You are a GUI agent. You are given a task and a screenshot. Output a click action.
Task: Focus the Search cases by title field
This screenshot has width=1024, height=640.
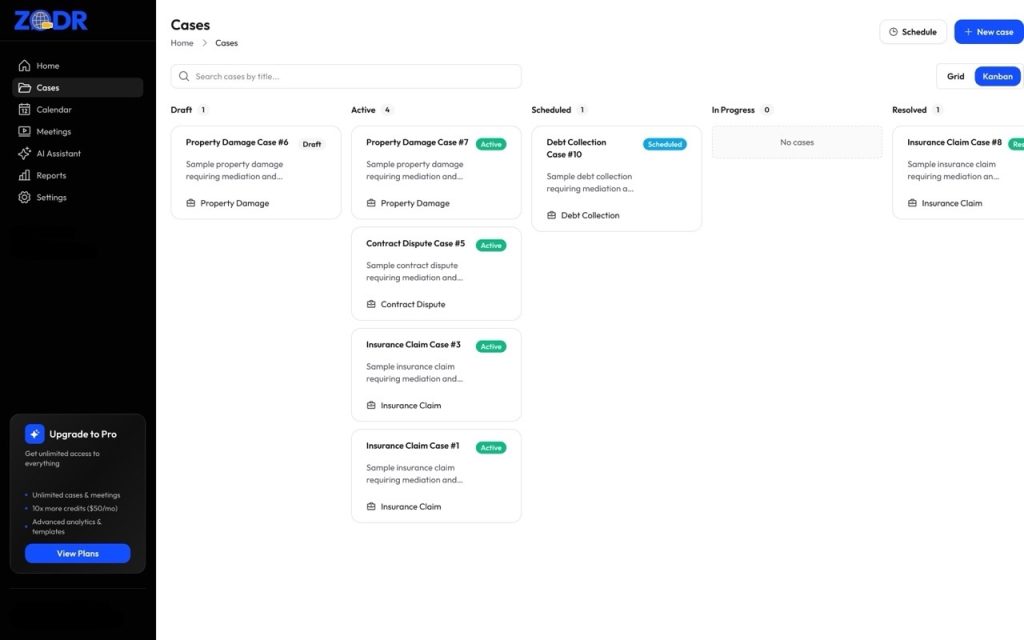click(x=354, y=76)
